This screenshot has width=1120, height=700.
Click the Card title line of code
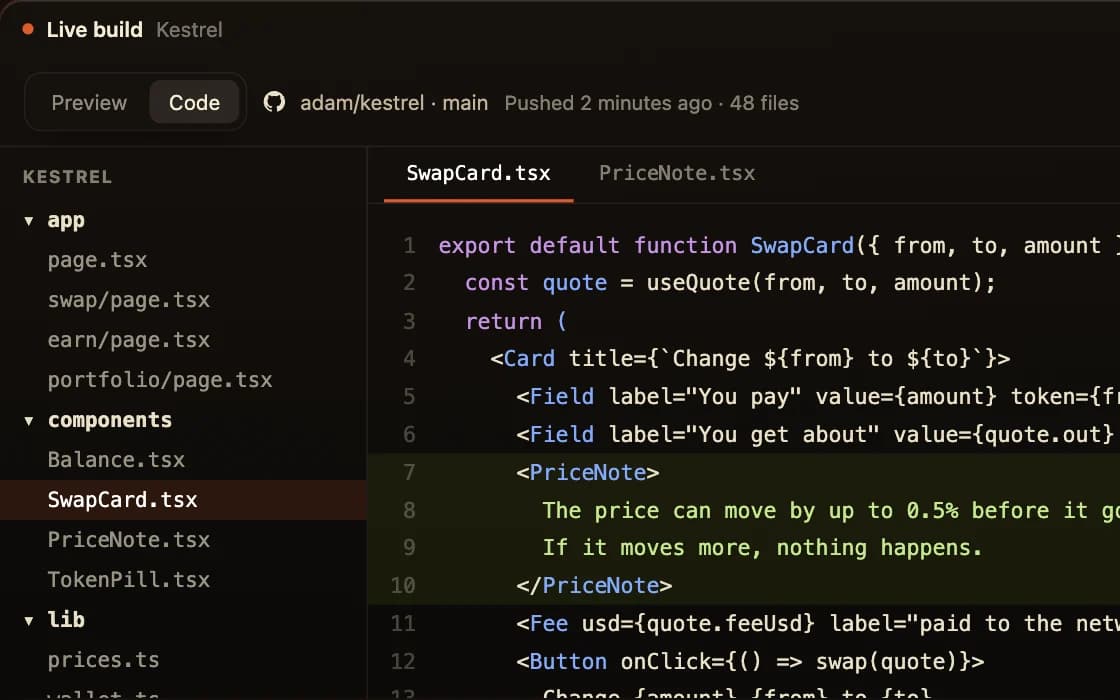click(x=750, y=359)
